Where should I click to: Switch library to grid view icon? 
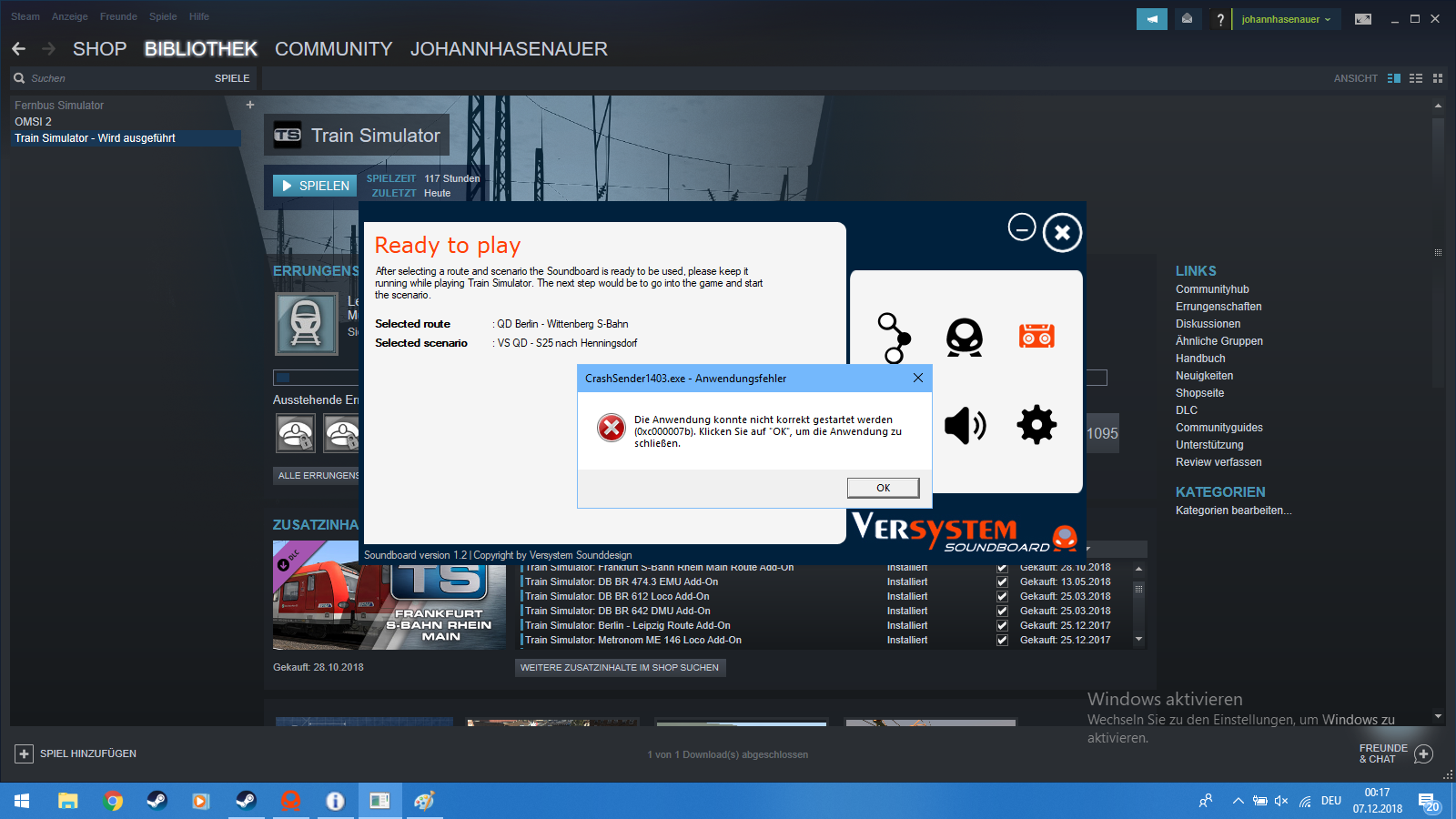(1438, 78)
